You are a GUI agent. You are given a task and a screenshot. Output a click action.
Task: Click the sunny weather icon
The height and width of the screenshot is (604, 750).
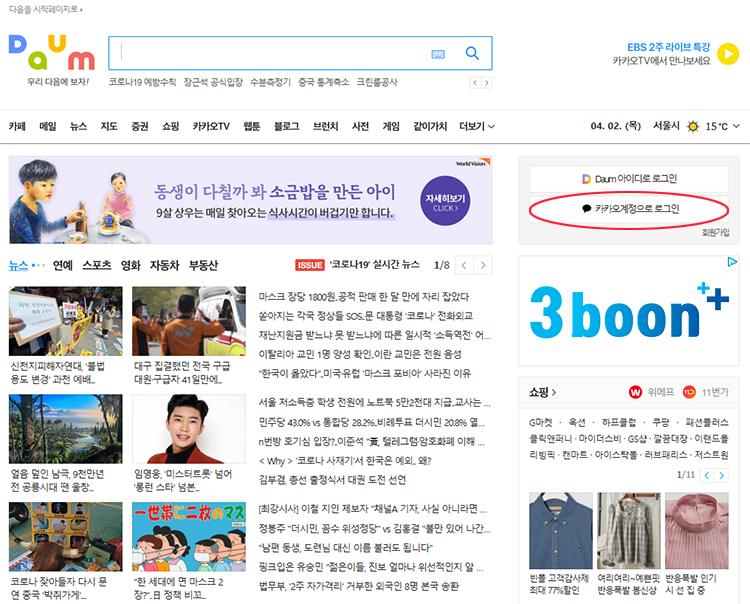(692, 126)
